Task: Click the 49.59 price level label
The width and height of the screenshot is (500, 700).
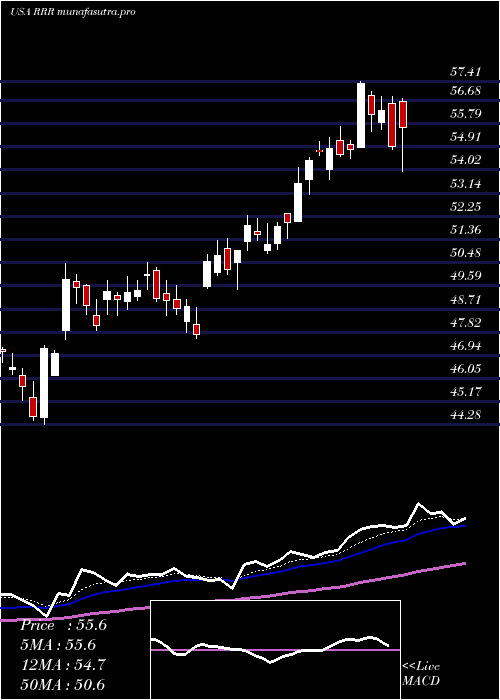Action: [465, 275]
